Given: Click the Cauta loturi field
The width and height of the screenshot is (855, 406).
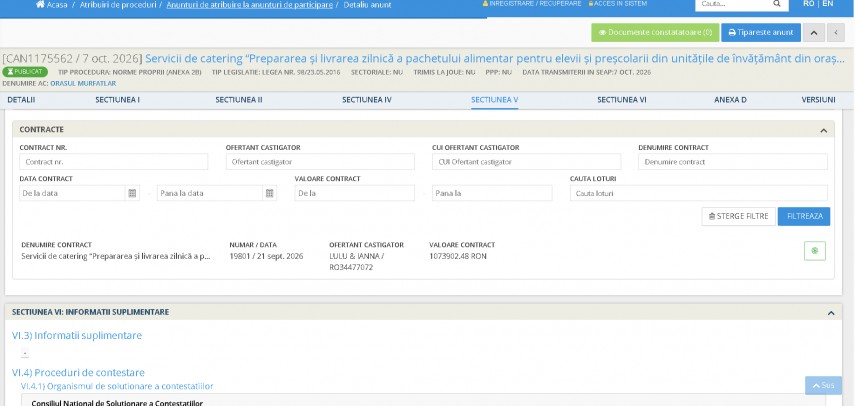Looking at the screenshot, I should (699, 193).
